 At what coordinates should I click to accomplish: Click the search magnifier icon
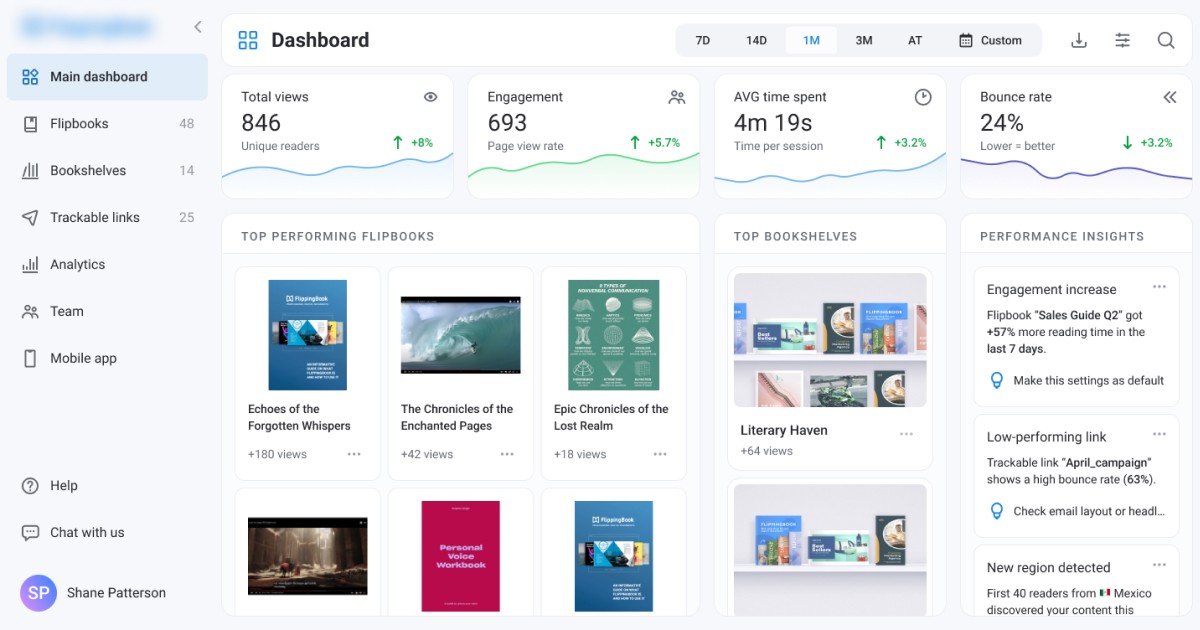coord(1166,41)
